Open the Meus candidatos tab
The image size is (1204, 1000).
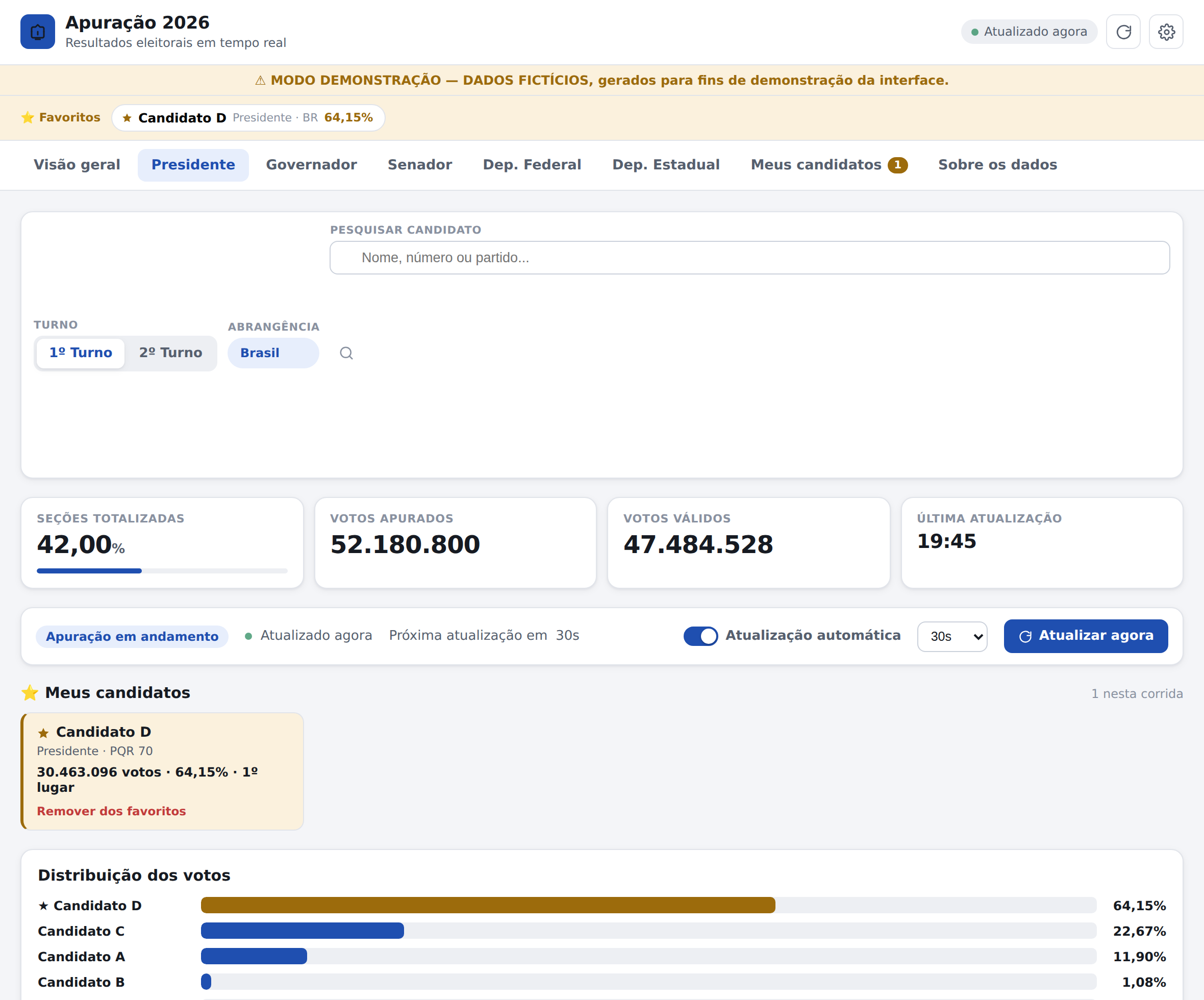pyautogui.click(x=829, y=165)
